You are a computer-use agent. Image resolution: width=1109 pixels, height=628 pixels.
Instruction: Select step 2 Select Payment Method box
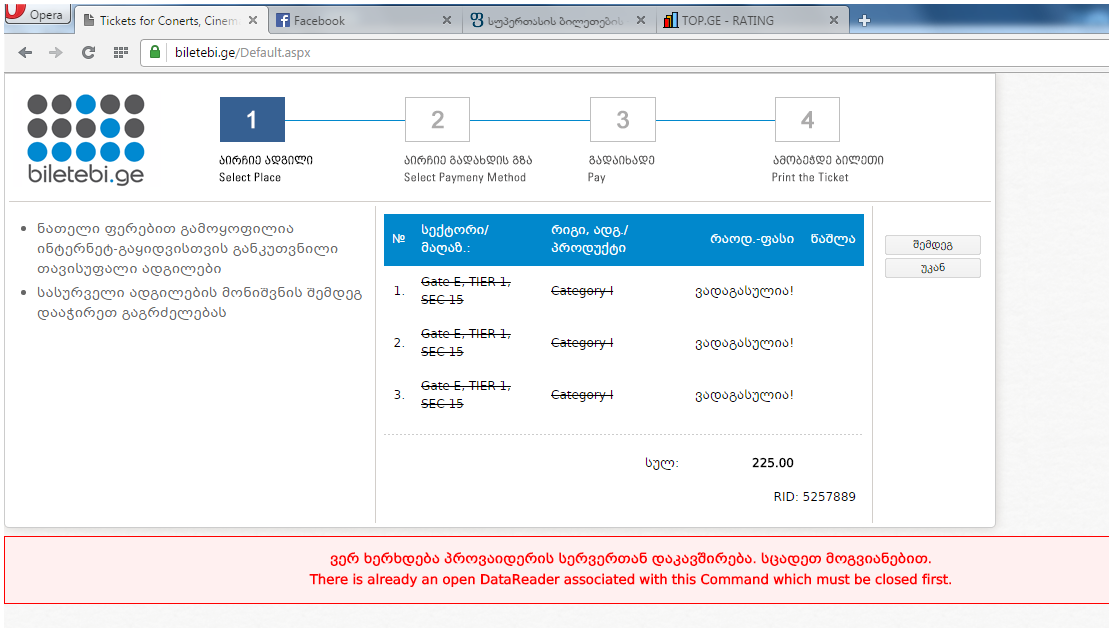437,120
